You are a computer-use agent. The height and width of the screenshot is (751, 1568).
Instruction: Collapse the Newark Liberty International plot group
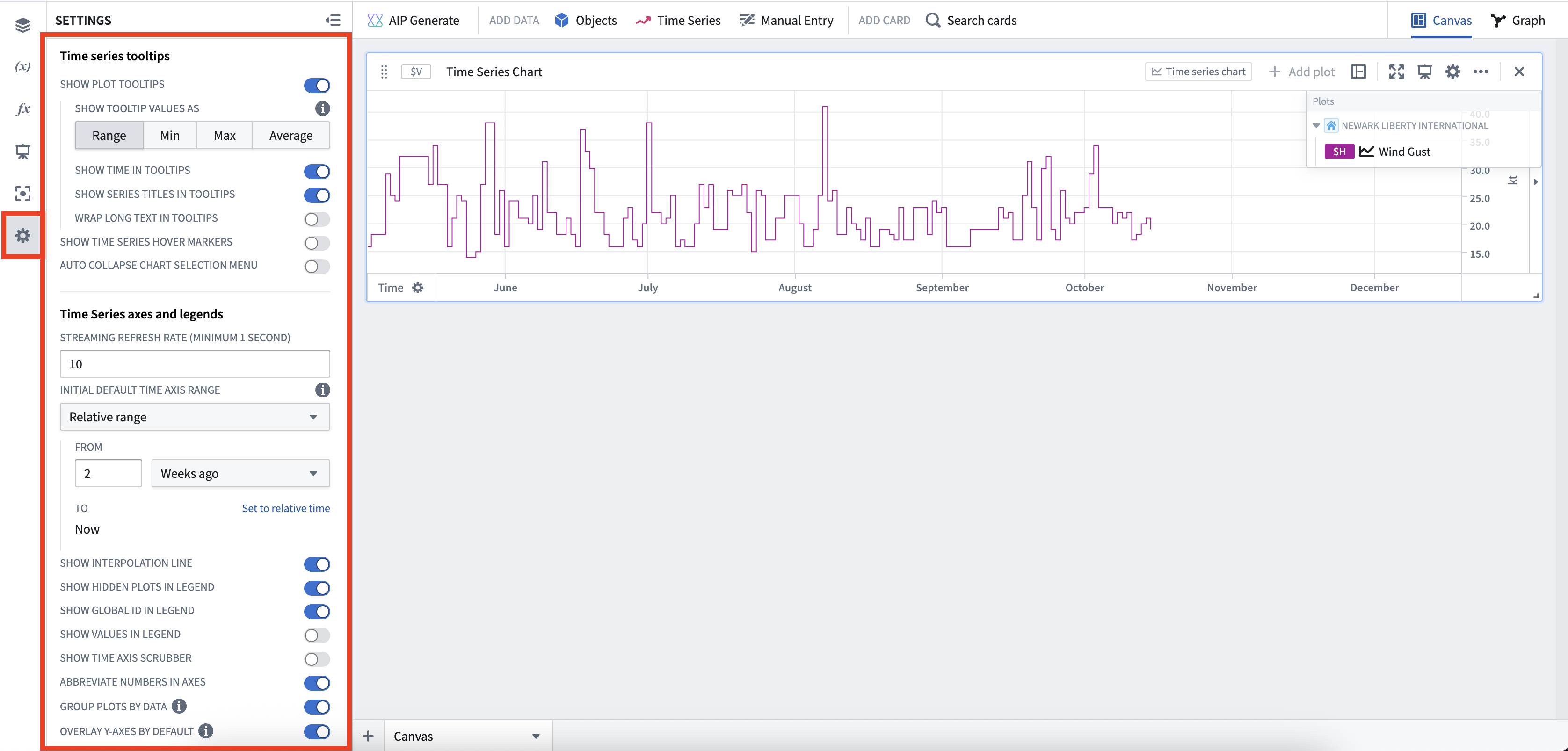coord(1316,126)
